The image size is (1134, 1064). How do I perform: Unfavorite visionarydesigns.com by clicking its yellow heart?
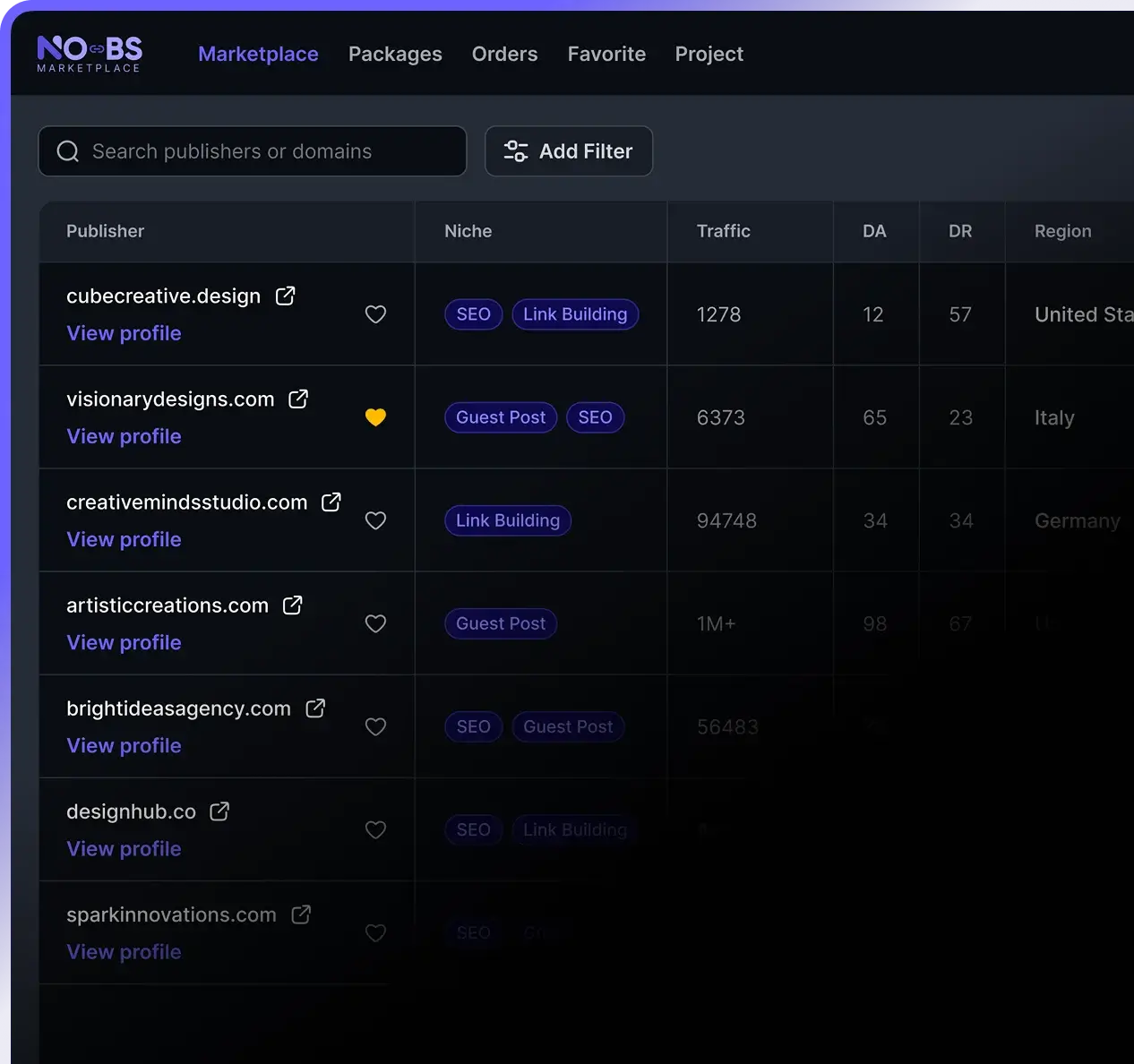click(375, 417)
